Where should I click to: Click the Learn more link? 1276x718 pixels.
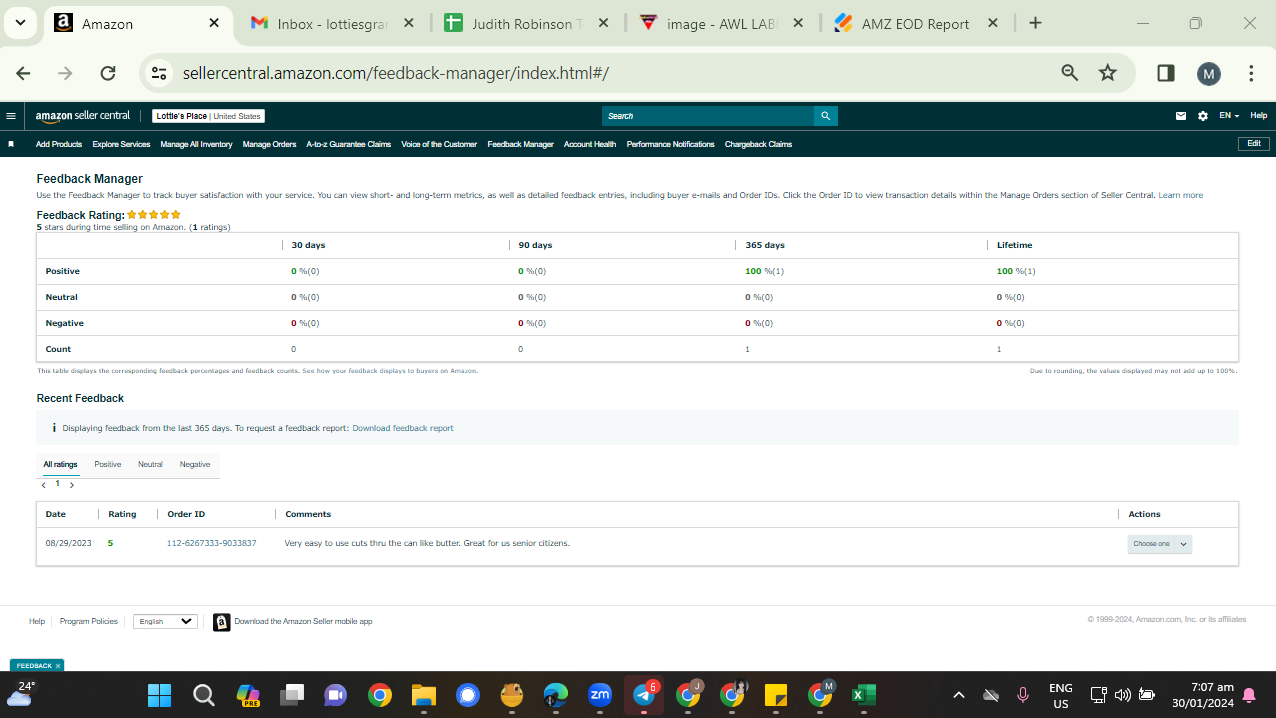[1180, 195]
